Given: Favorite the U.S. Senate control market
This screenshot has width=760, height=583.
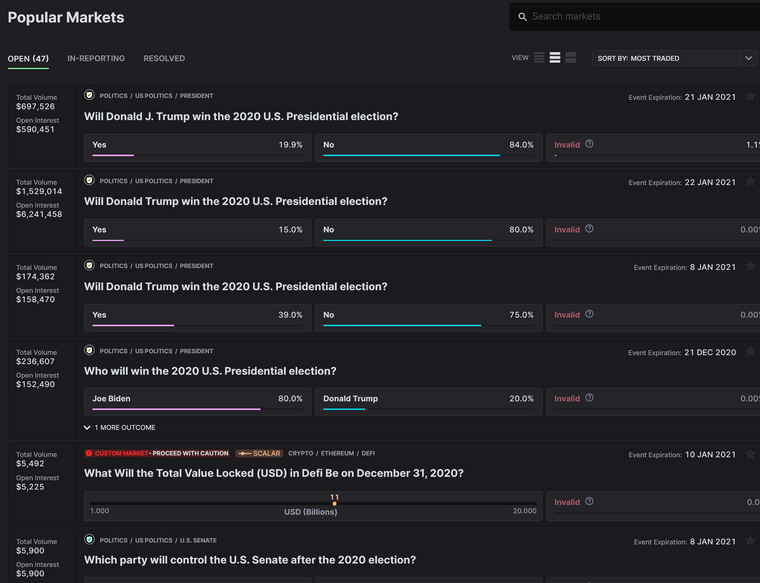Looking at the screenshot, I should [750, 541].
